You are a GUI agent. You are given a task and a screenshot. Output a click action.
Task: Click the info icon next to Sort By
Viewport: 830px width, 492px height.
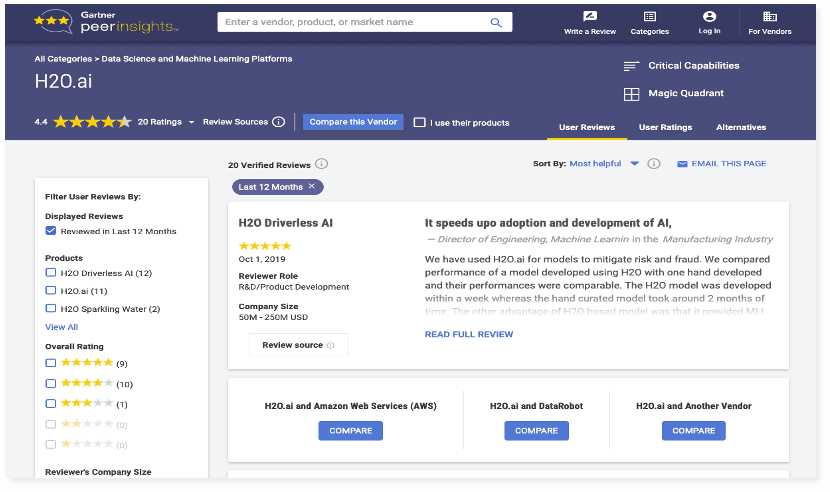[654, 164]
